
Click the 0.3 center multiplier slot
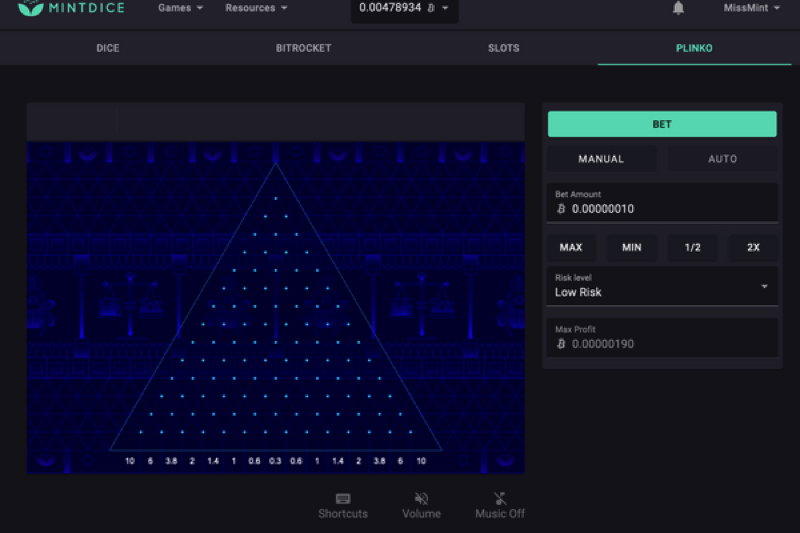(275, 461)
